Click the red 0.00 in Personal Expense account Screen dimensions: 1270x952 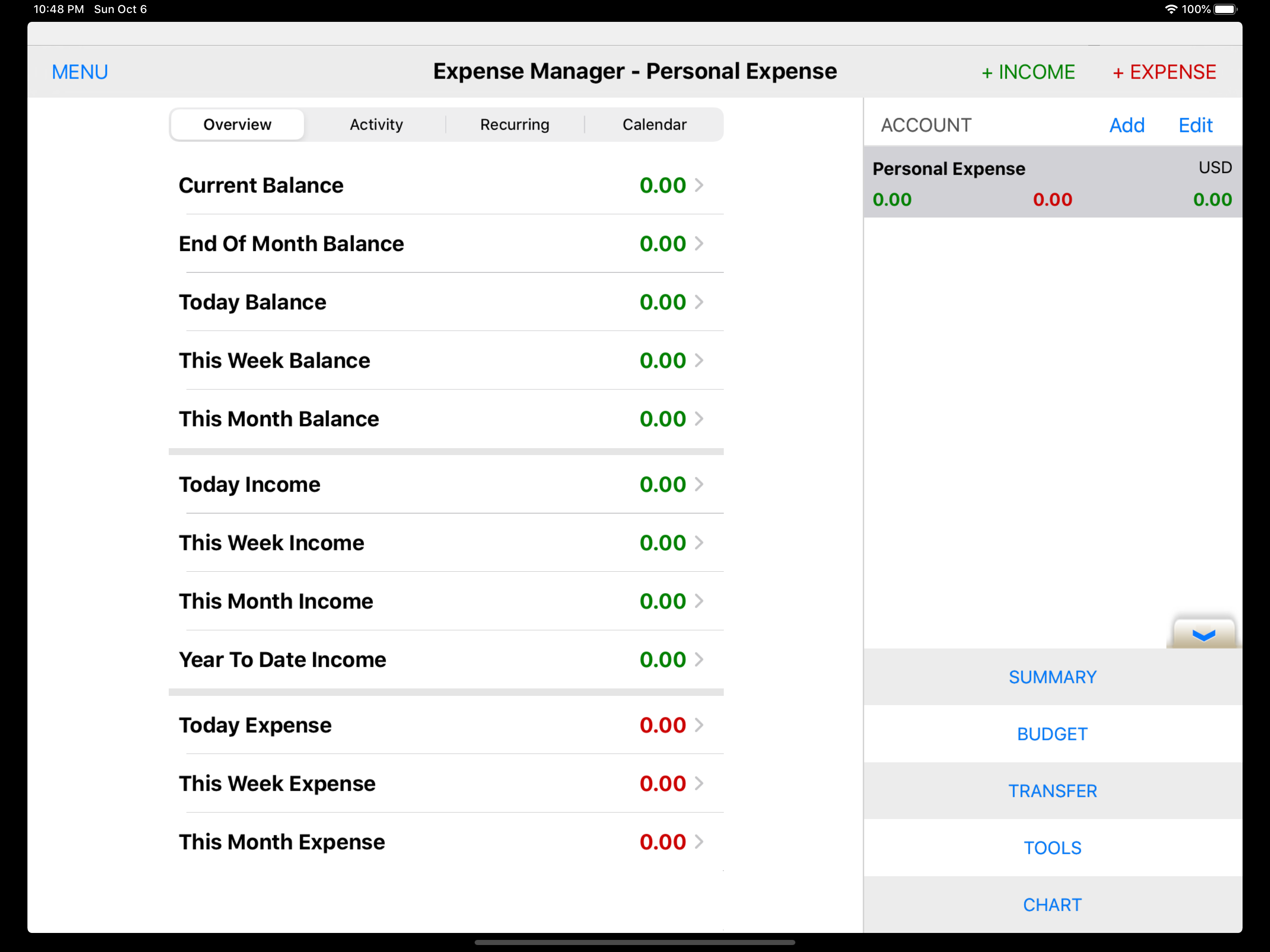(1052, 199)
